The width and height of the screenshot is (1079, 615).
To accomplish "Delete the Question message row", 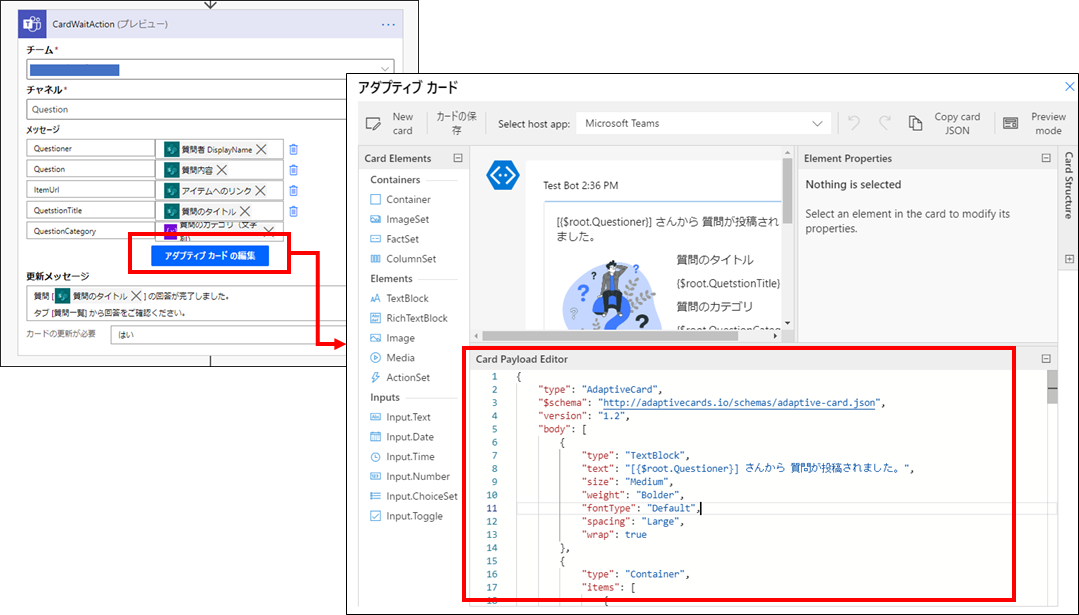I will coord(294,170).
